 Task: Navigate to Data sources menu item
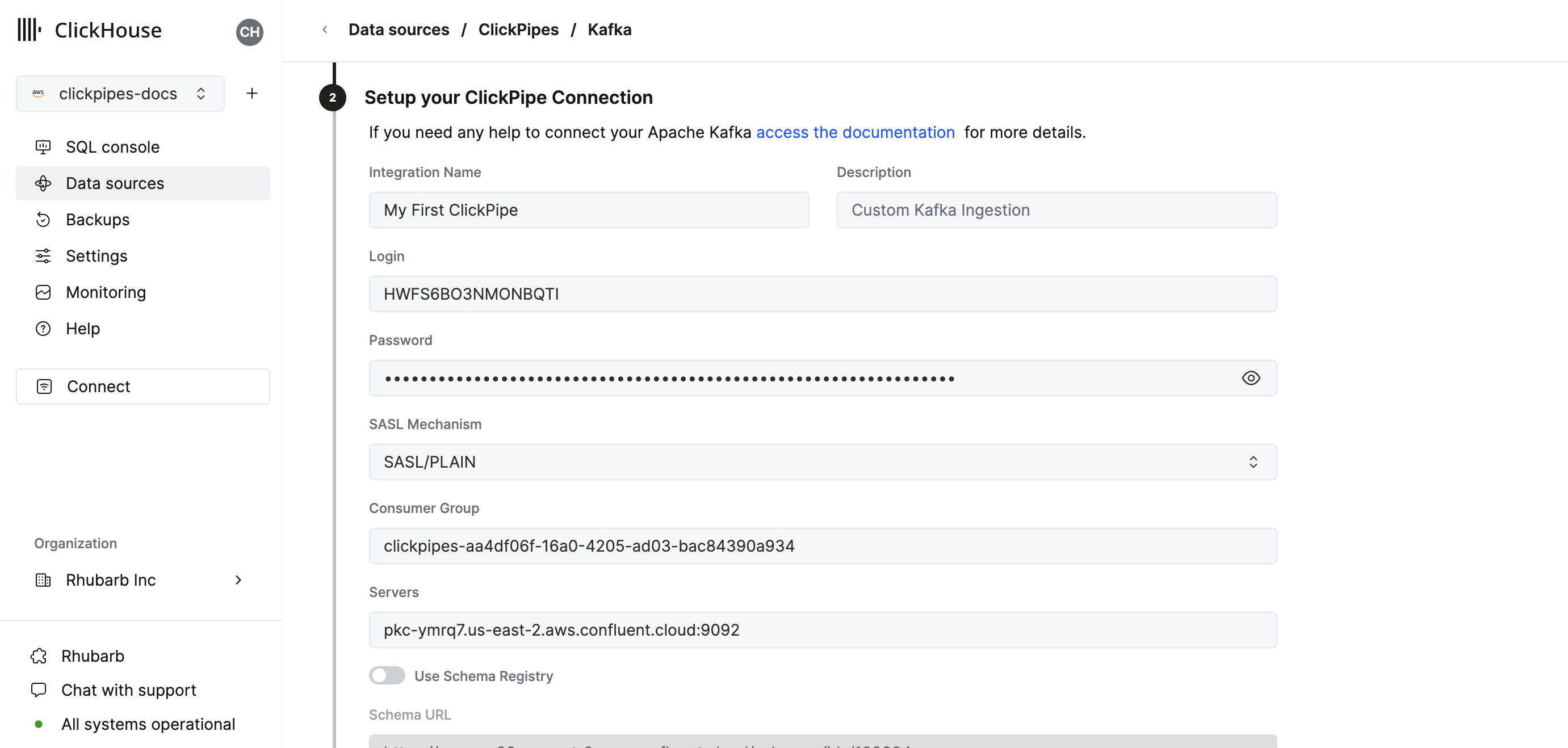coord(115,183)
